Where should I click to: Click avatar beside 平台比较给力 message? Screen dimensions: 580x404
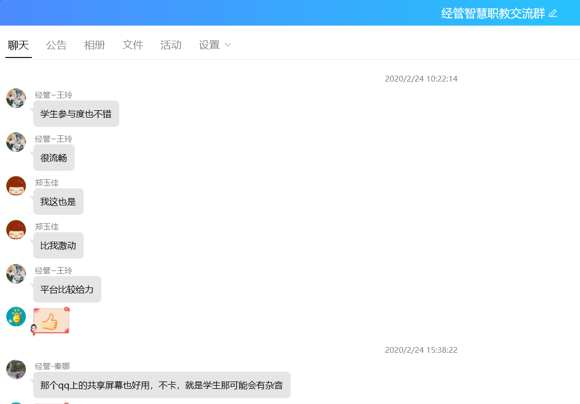click(16, 274)
